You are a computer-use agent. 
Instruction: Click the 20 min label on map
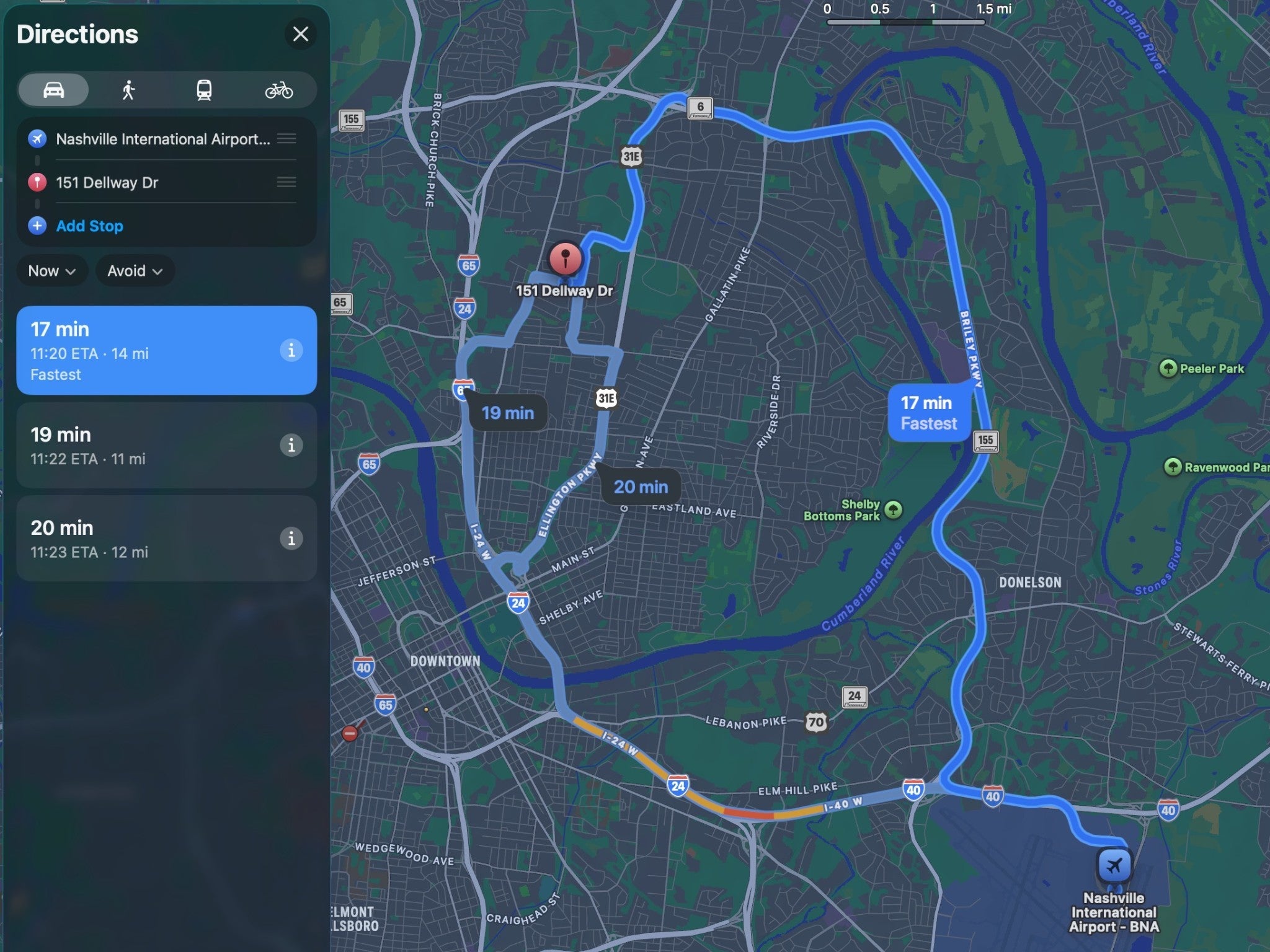click(641, 487)
